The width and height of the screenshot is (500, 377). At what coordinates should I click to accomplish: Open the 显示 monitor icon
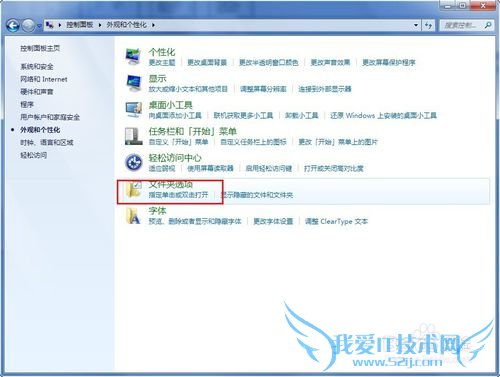point(134,83)
